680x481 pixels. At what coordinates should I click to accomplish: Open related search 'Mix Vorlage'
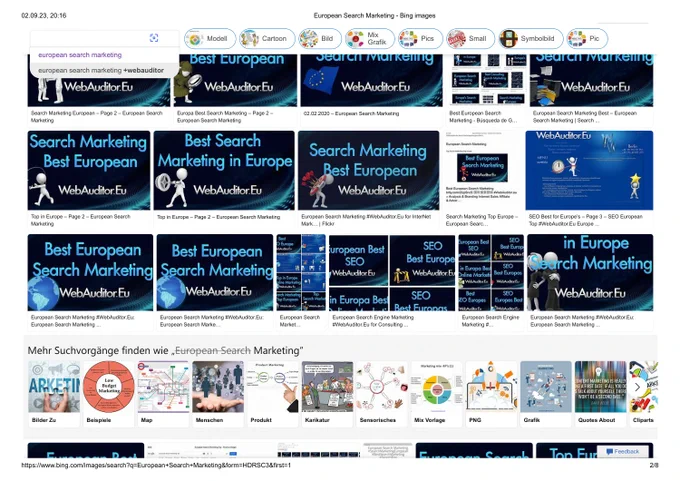437,394
